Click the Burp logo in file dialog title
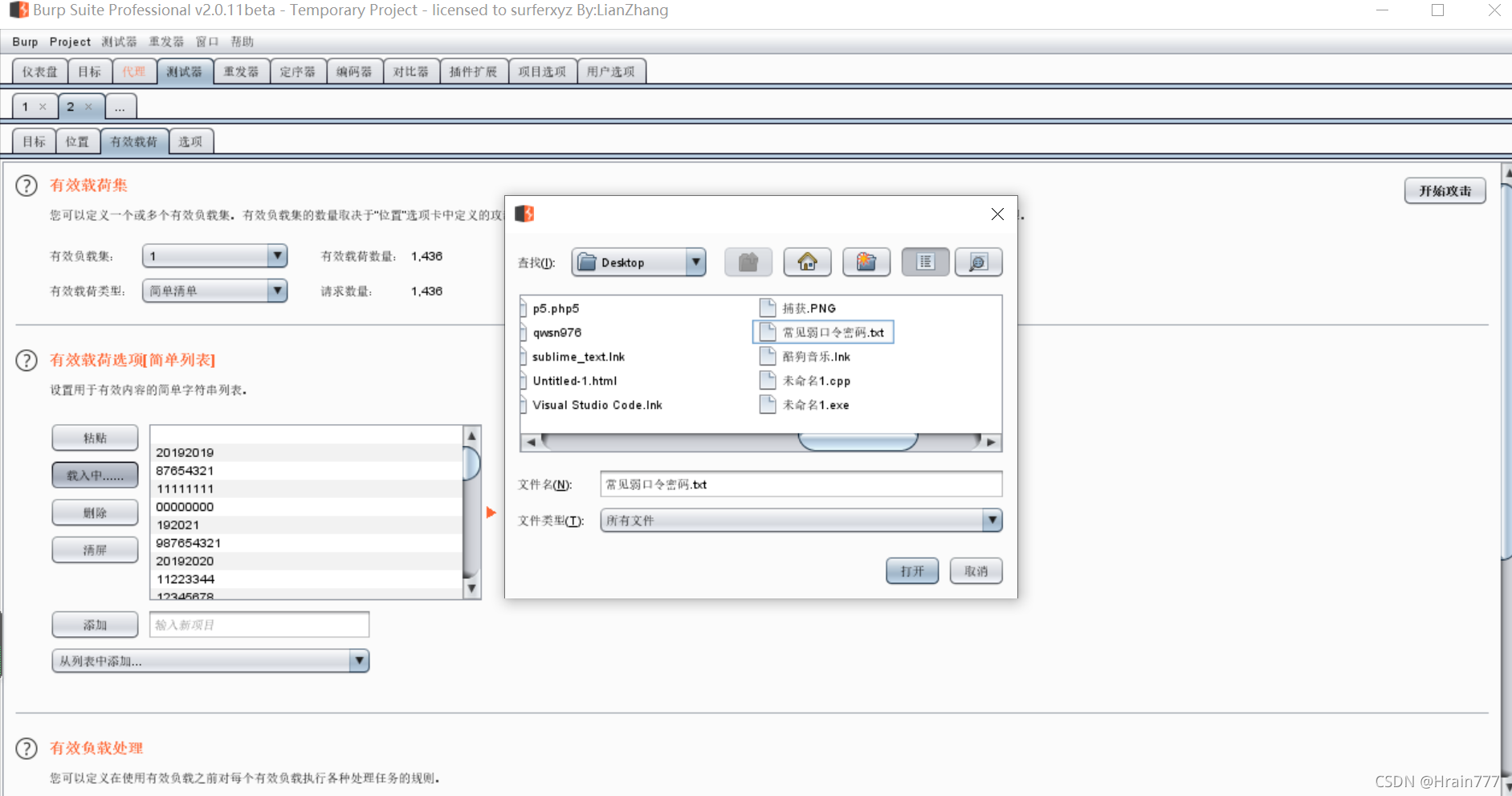 [524, 214]
